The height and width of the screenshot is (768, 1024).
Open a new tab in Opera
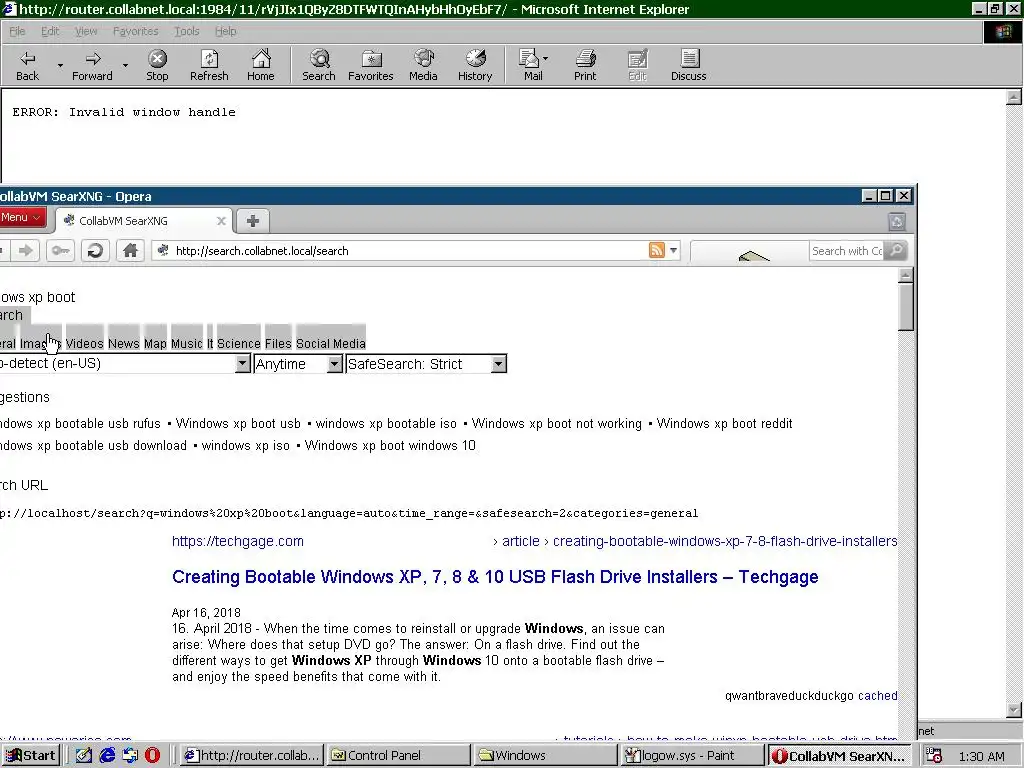pyautogui.click(x=253, y=221)
